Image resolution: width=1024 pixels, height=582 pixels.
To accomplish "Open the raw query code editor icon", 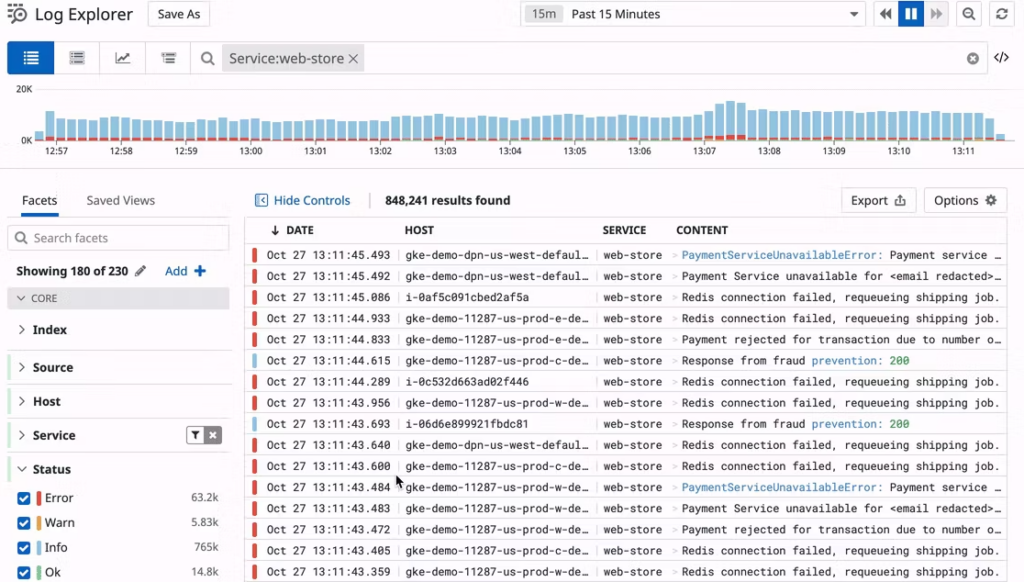I will pyautogui.click(x=1001, y=57).
